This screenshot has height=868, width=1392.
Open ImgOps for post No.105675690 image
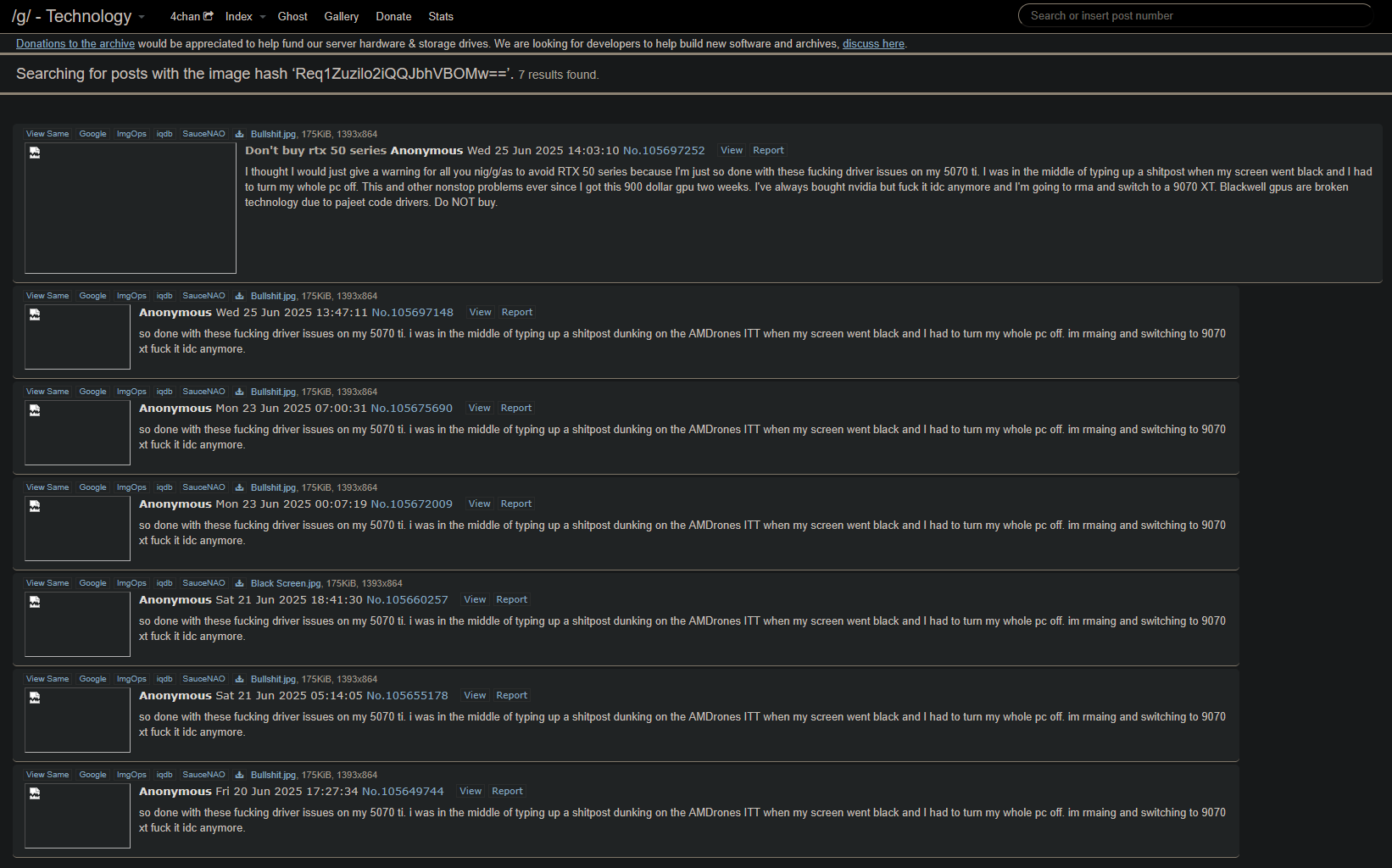pyautogui.click(x=131, y=392)
